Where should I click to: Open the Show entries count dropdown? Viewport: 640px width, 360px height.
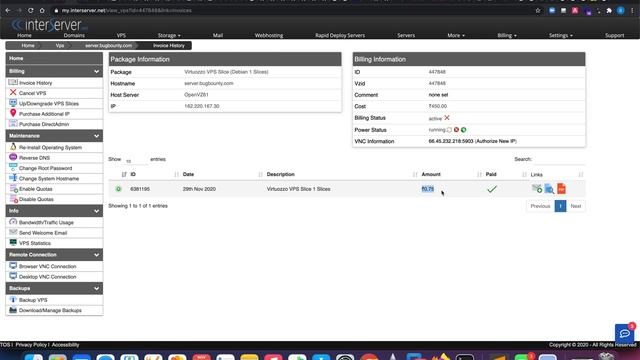135,160
